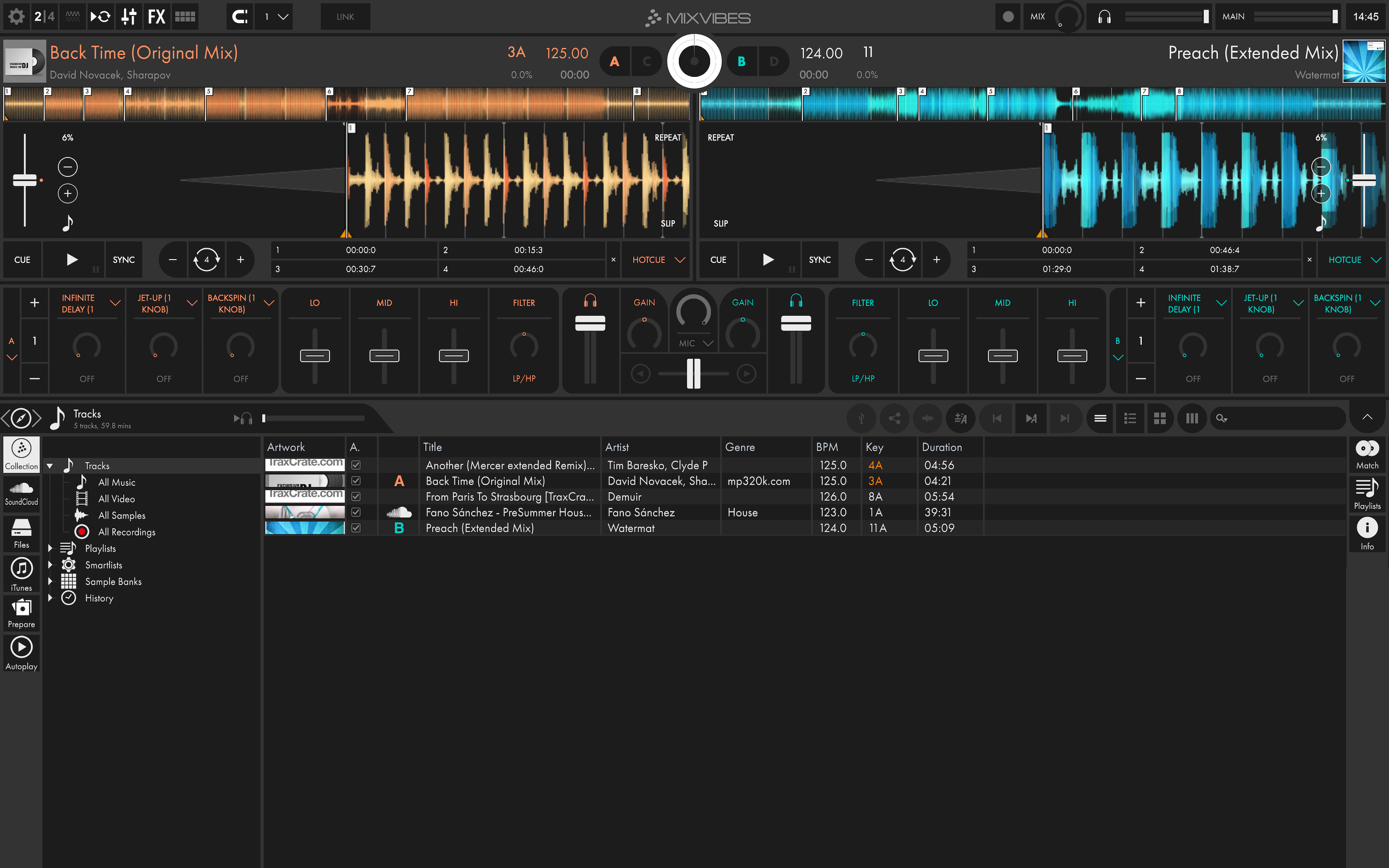Select All Music in the tree
This screenshot has width=1389, height=868.
(x=117, y=482)
